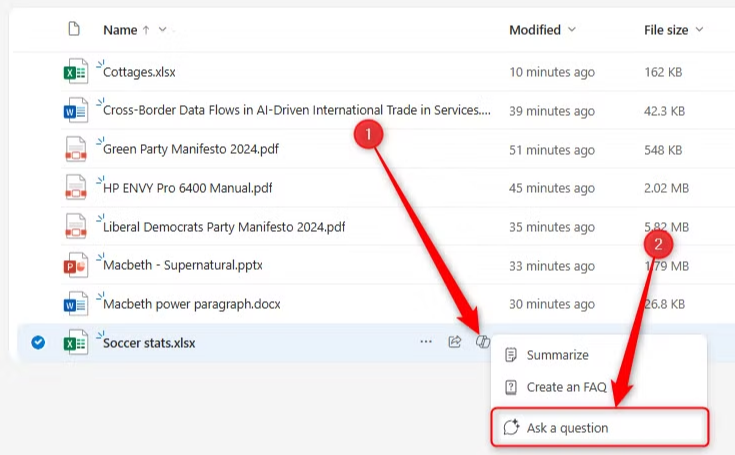Click the PDF icon for Green Party Manifesto 2024.pdf
The height and width of the screenshot is (455, 735).
point(75,149)
